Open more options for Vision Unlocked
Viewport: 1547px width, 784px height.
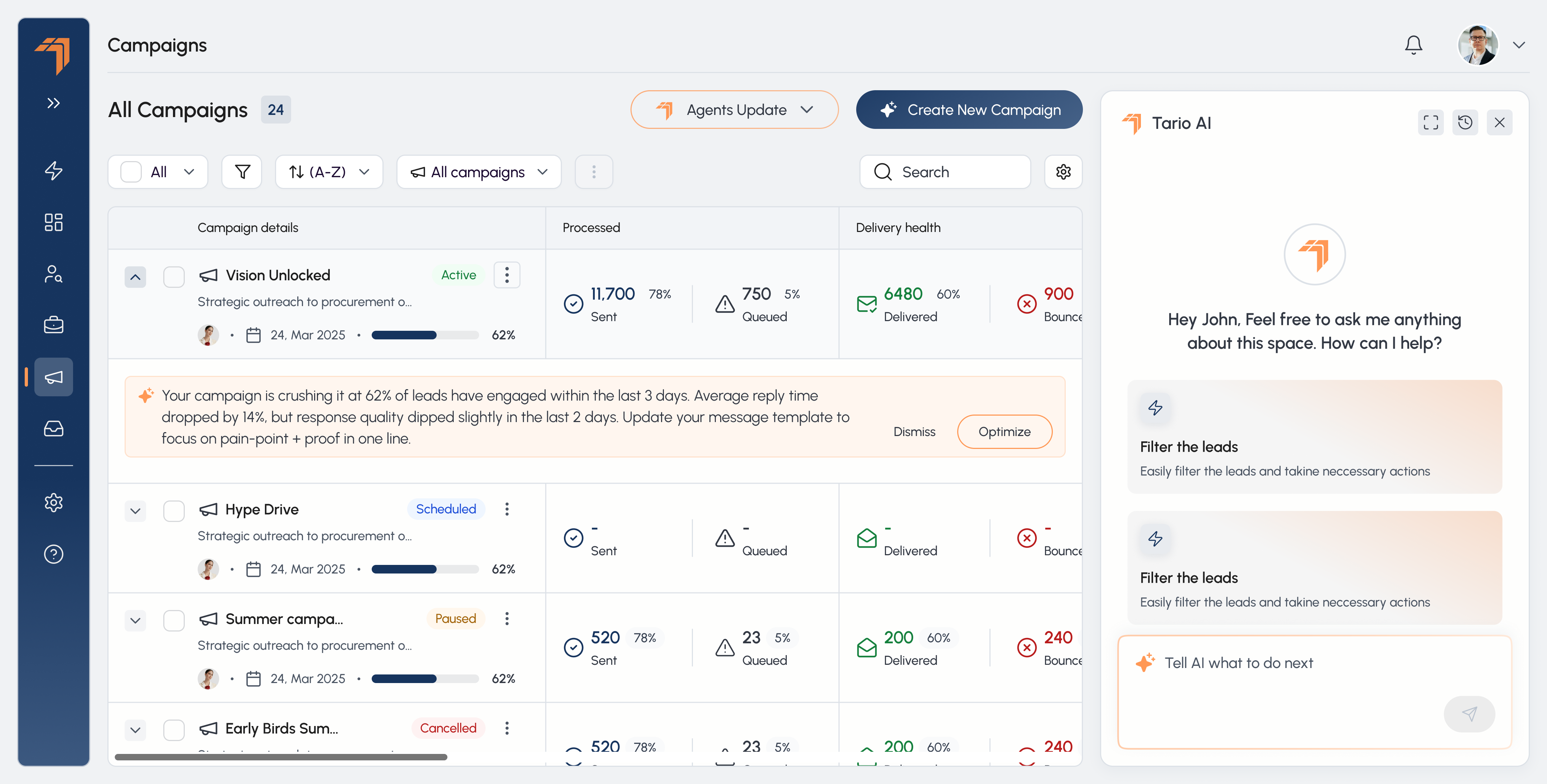point(507,275)
